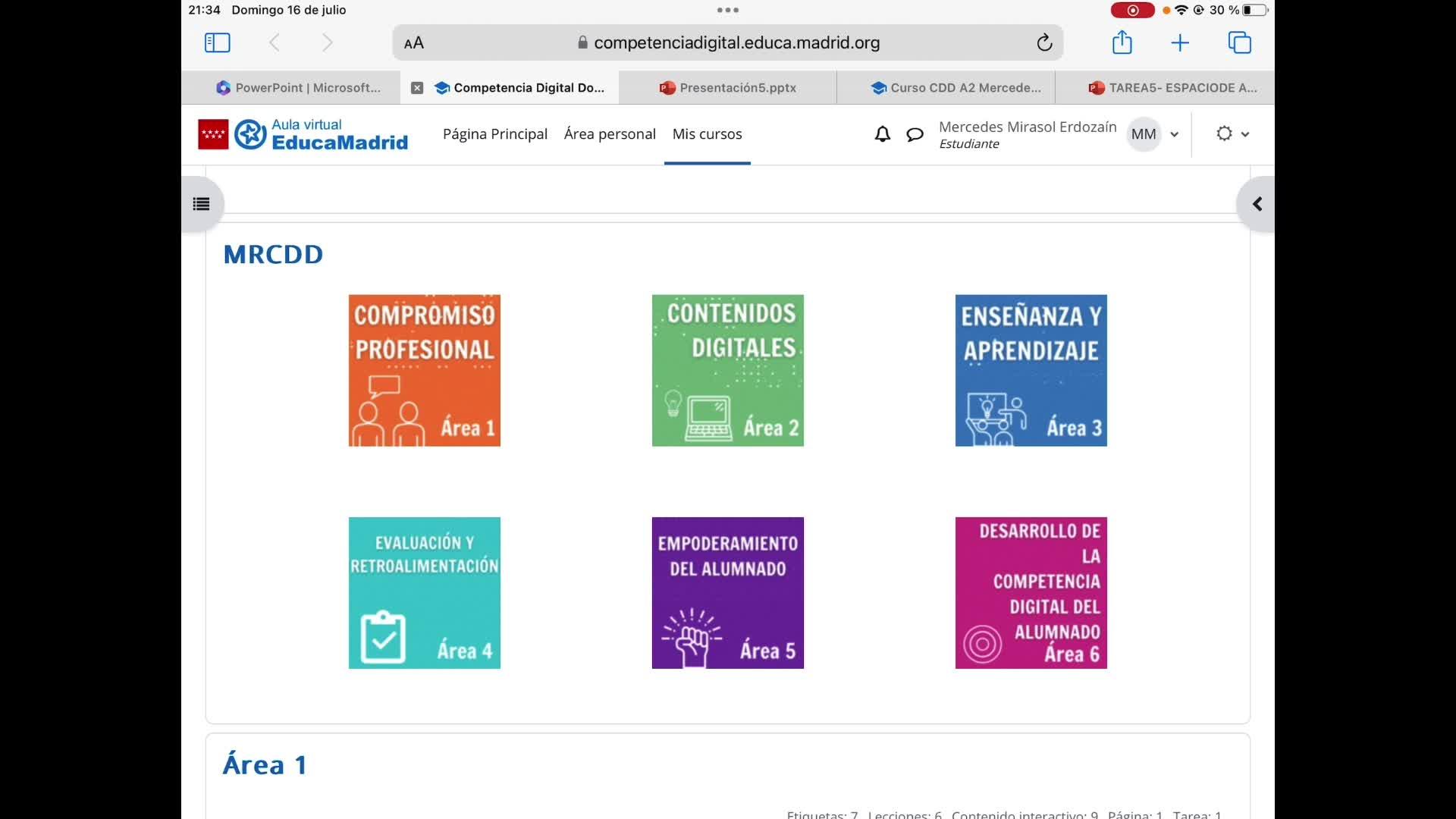
Task: Tap the reload page icon
Action: [x=1044, y=42]
